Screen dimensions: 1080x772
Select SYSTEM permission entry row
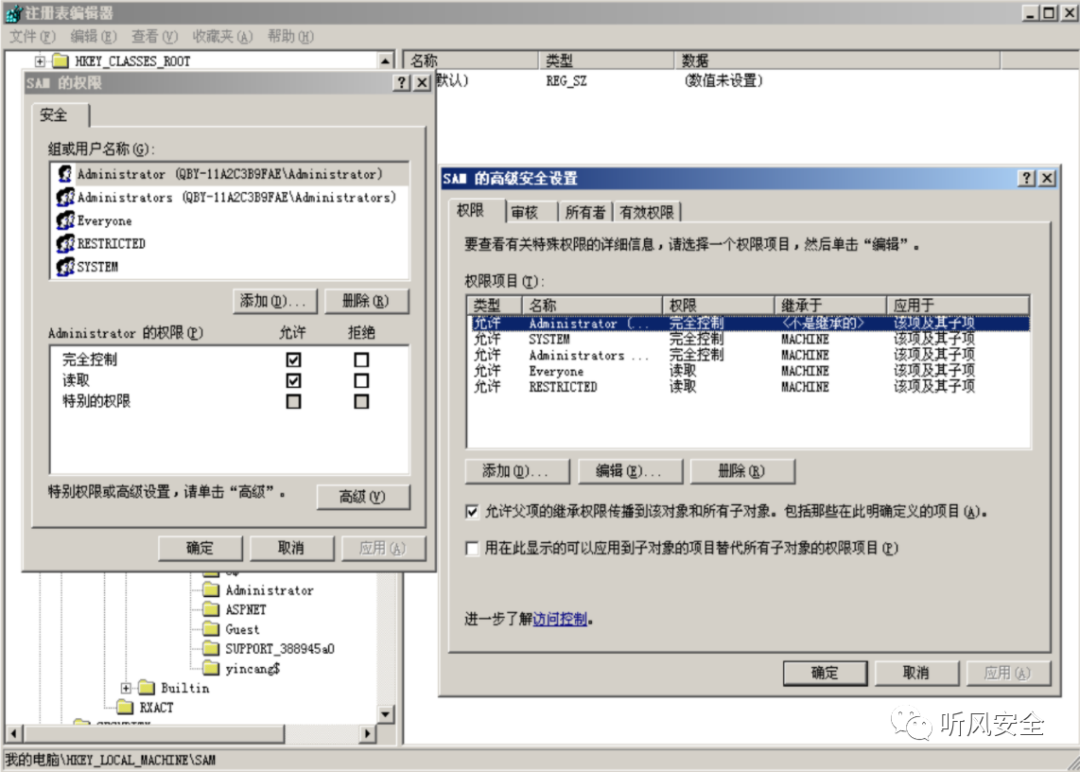749,340
